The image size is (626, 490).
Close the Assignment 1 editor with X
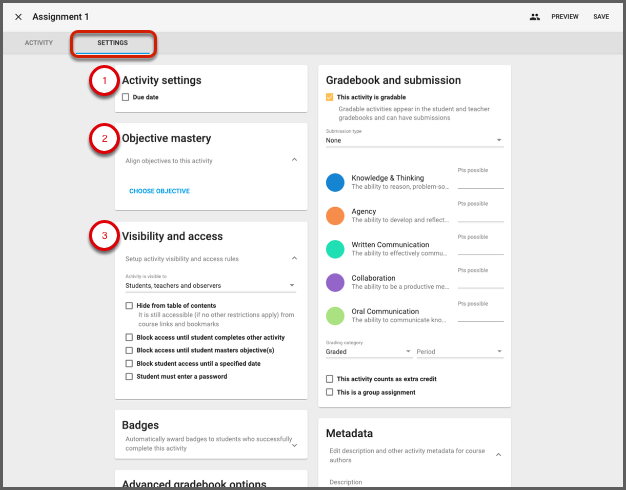point(18,17)
